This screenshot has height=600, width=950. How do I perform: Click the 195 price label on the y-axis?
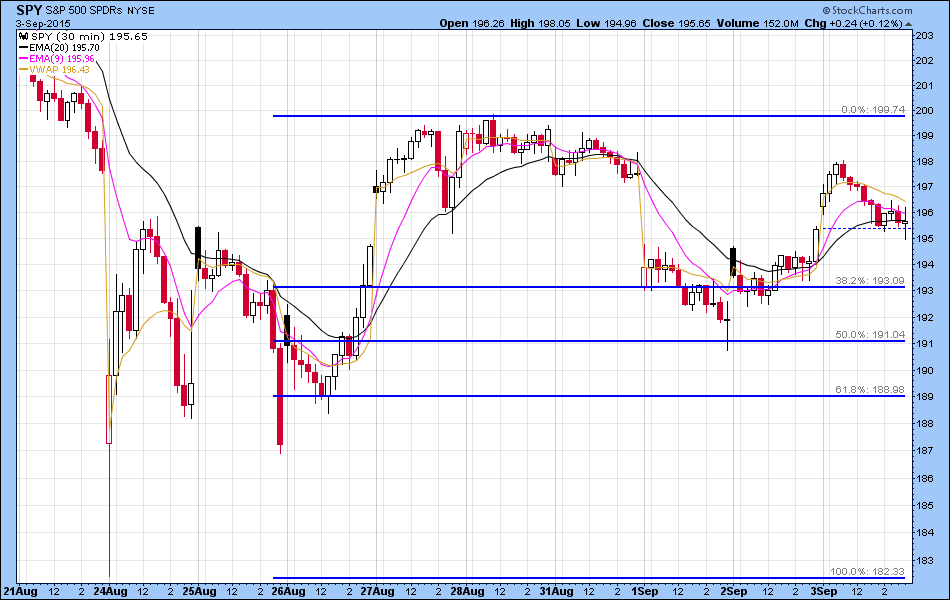(x=925, y=239)
